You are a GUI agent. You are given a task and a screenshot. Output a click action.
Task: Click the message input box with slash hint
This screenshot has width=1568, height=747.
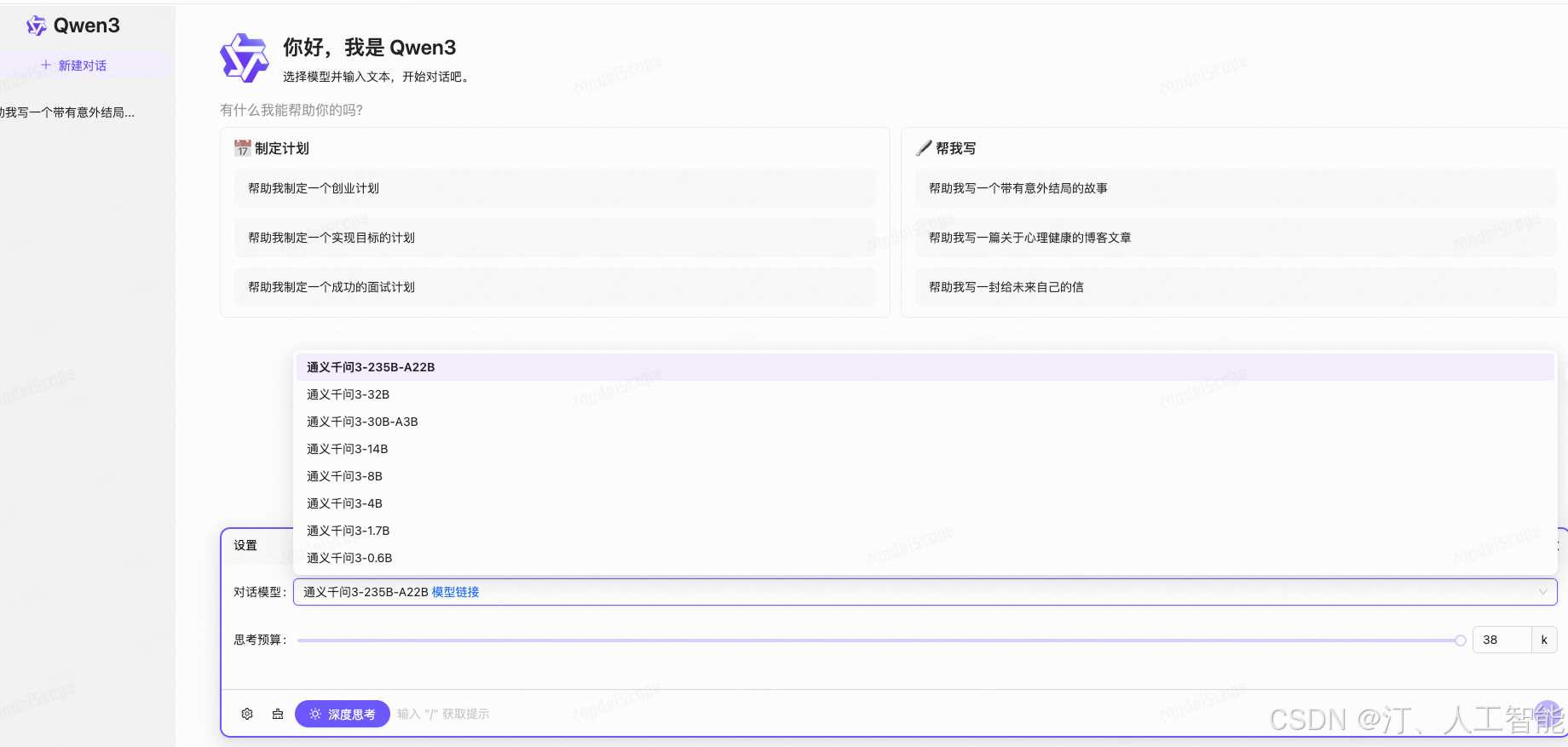click(x=767, y=714)
